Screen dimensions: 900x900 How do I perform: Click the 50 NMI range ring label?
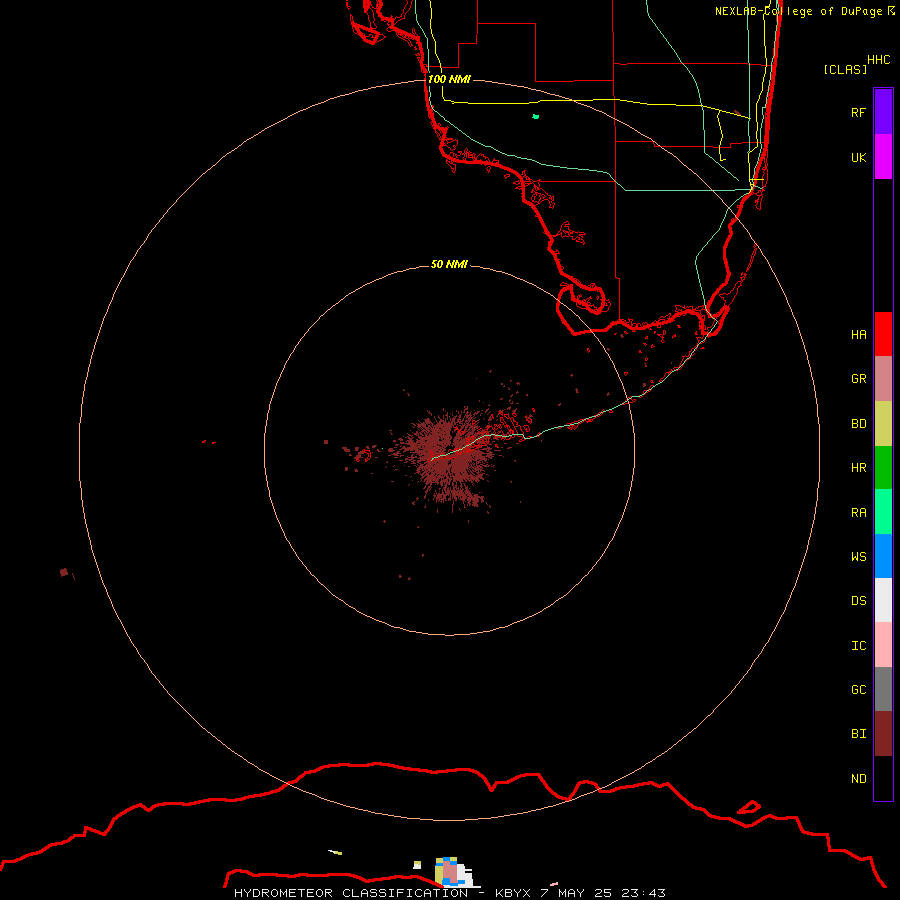click(x=449, y=264)
